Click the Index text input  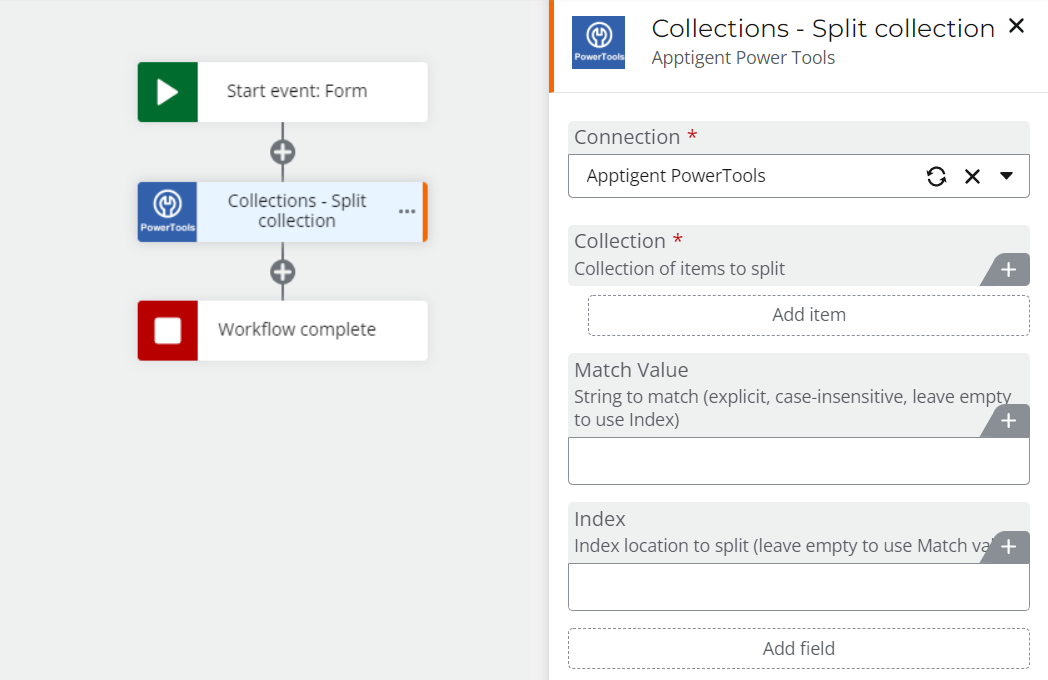click(798, 587)
